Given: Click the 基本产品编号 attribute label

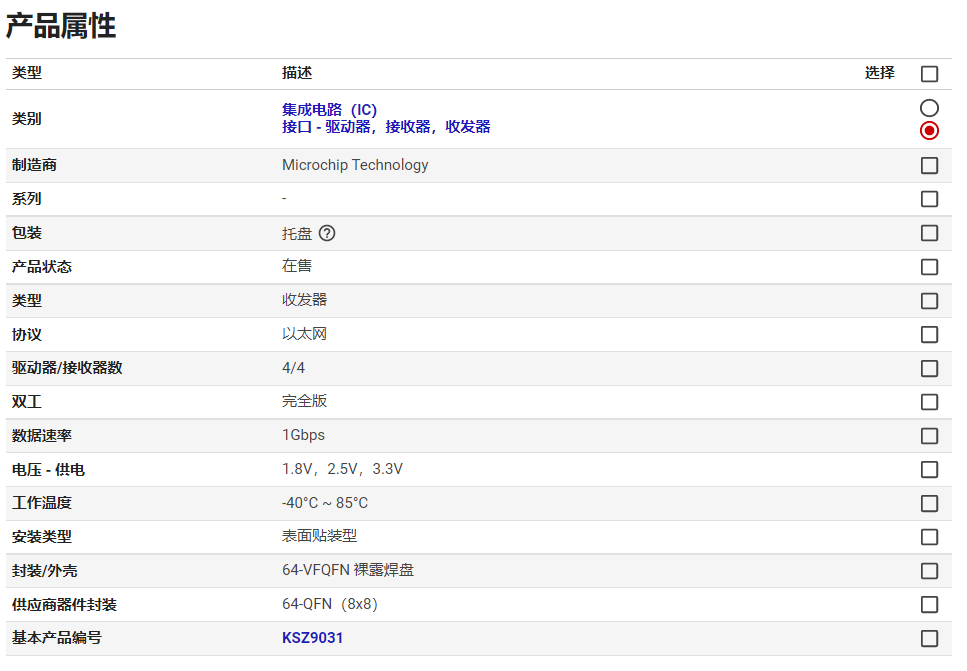Looking at the screenshot, I should click(x=57, y=638).
